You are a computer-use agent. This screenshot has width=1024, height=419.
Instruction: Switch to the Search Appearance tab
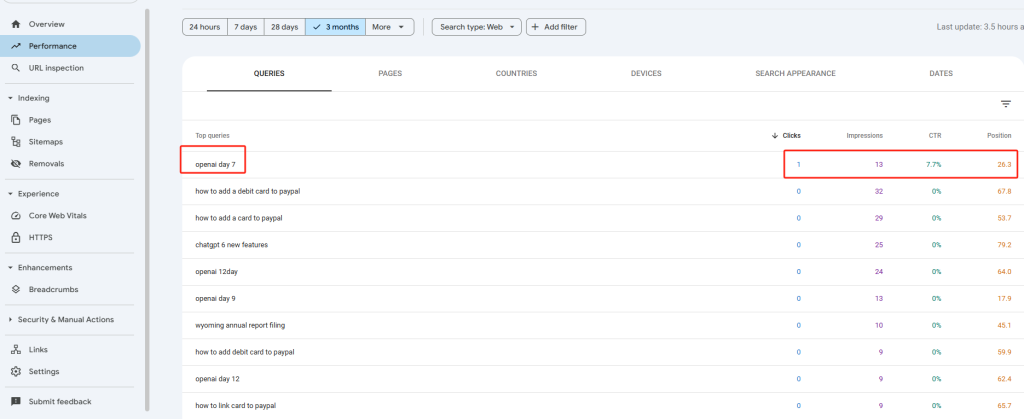[795, 74]
